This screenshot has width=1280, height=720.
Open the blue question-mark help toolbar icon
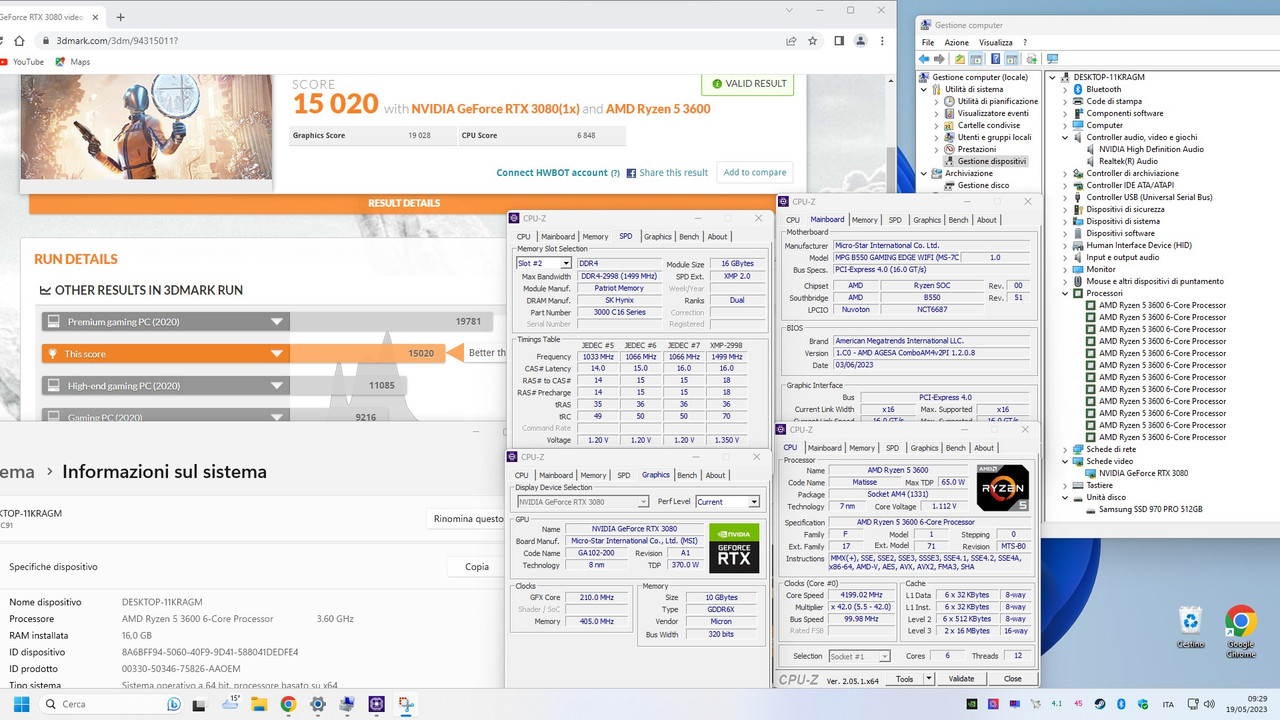click(995, 59)
